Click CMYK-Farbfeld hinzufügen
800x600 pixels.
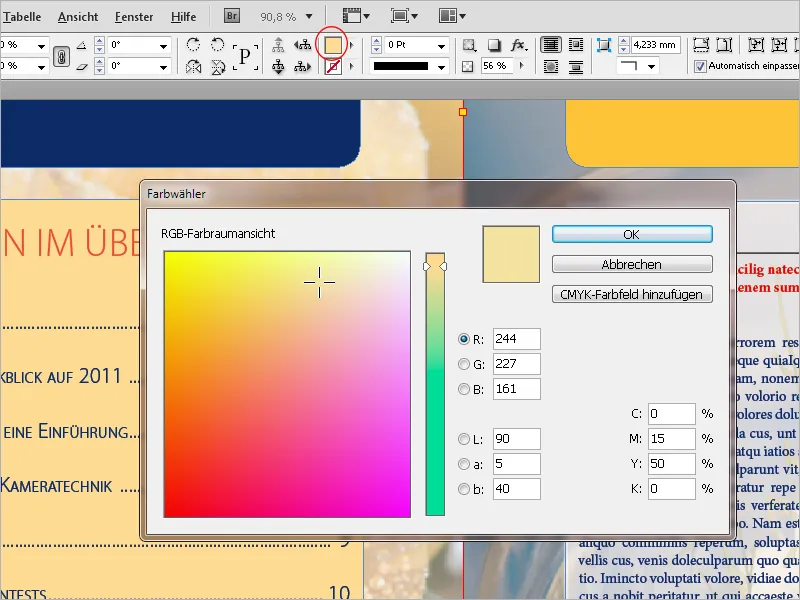pos(632,294)
